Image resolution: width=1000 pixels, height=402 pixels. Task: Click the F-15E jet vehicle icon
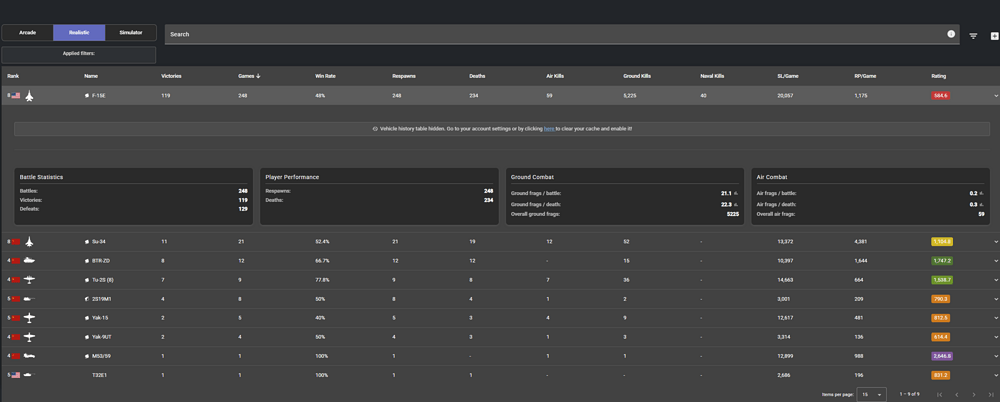pos(29,96)
